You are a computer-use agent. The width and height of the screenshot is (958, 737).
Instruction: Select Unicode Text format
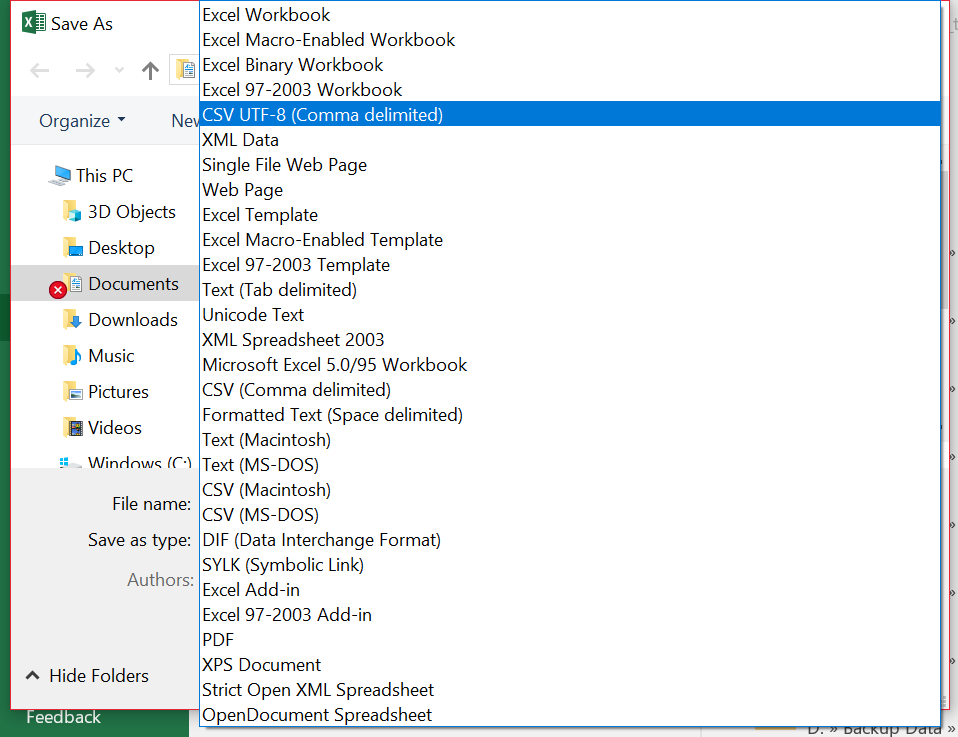(x=569, y=315)
